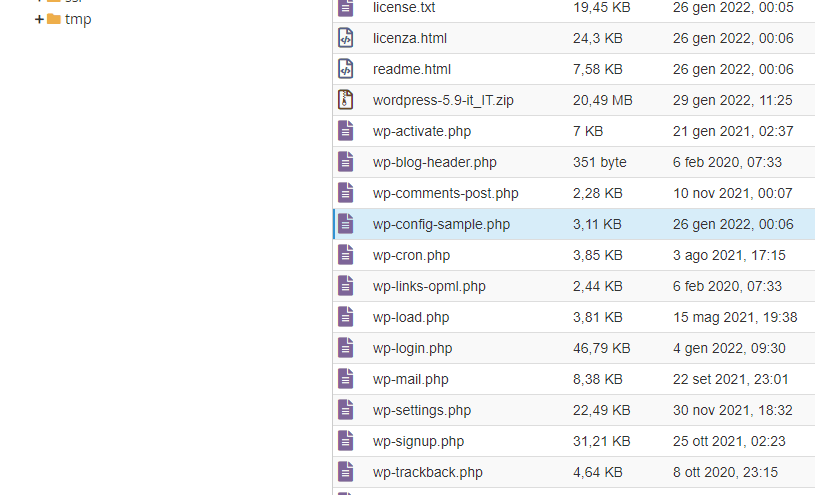Click the readme.html code file icon
This screenshot has height=495, width=815.
click(346, 69)
